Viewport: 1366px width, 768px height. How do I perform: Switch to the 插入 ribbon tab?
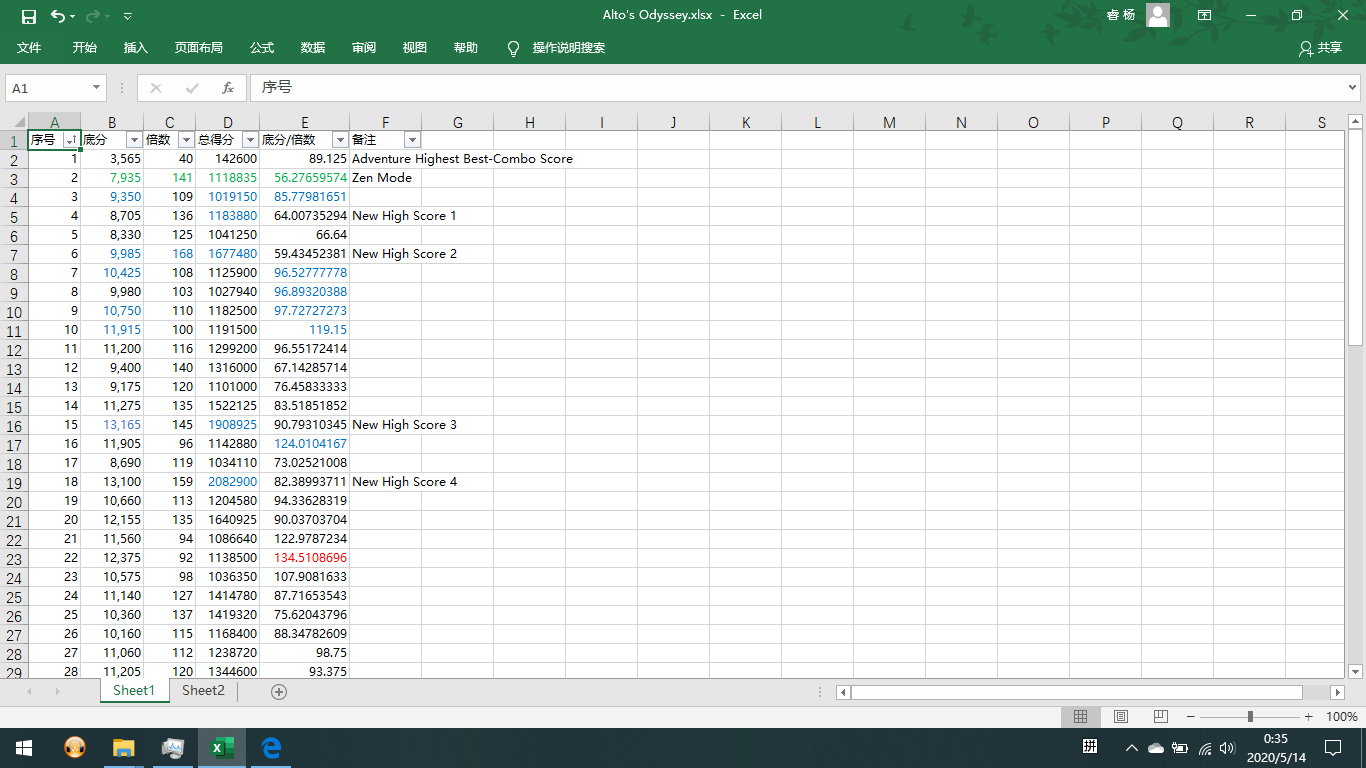(136, 48)
